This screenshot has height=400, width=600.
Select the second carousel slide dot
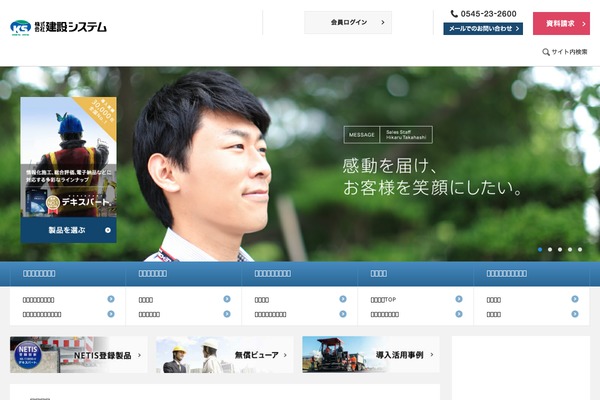coord(550,250)
